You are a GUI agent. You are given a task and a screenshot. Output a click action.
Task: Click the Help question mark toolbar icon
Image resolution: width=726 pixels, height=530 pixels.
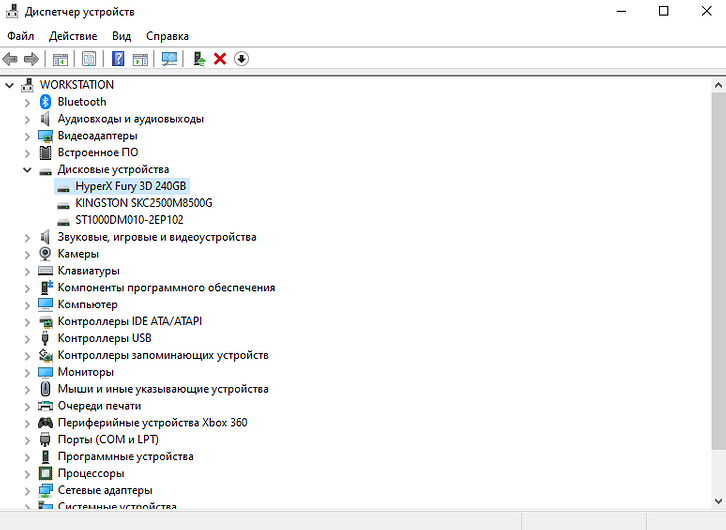pyautogui.click(x=118, y=59)
